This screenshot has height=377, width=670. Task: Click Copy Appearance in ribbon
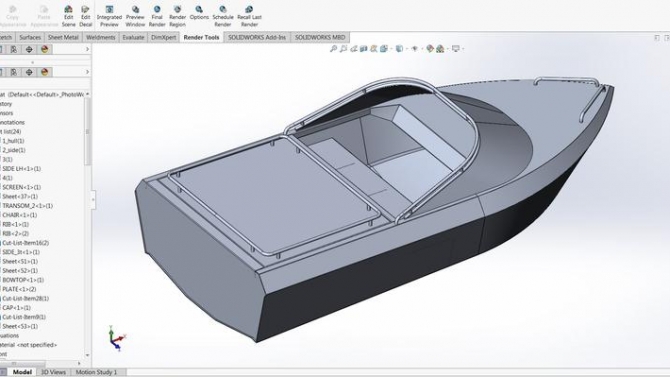click(12, 16)
